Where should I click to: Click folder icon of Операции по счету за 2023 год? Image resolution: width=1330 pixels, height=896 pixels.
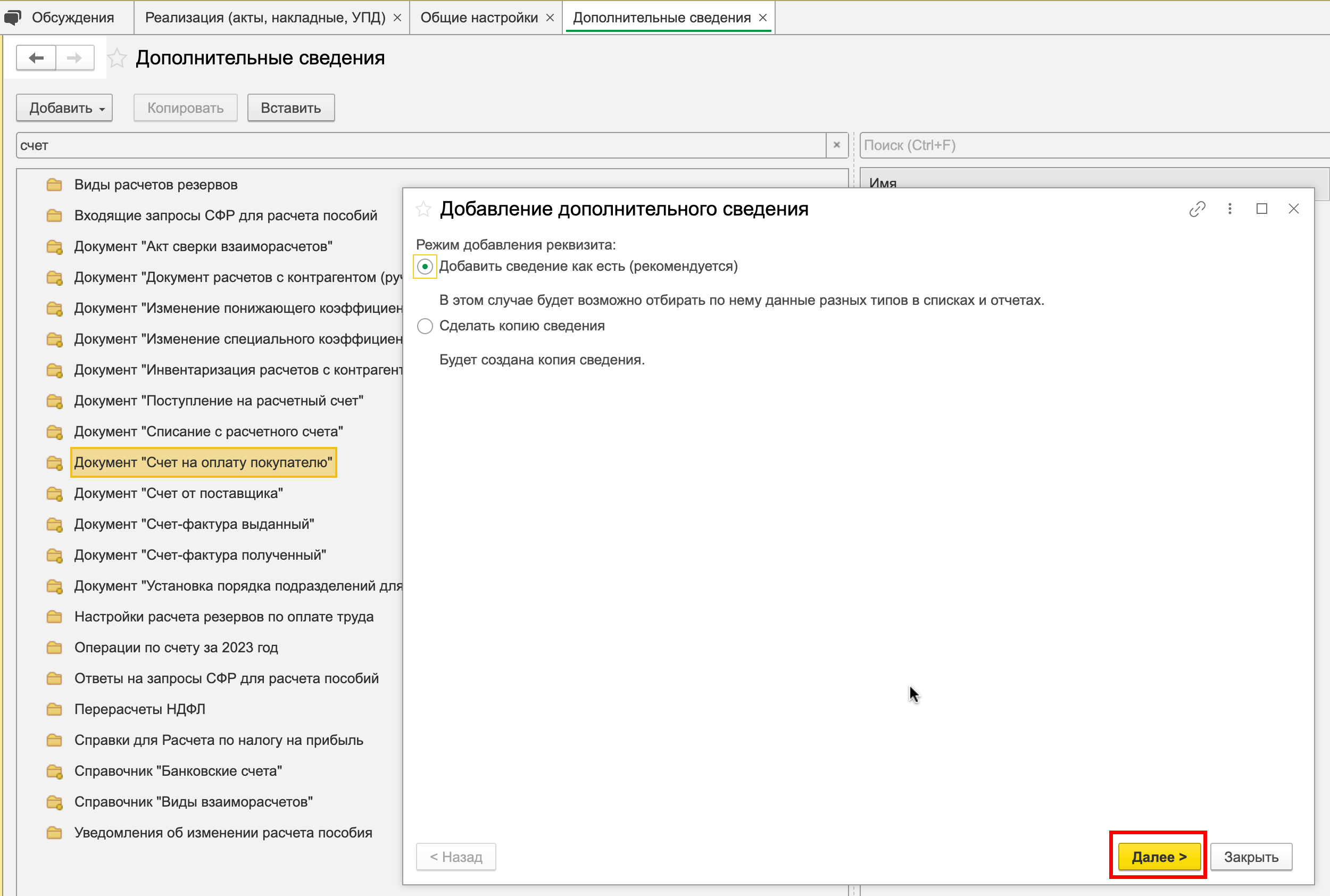click(x=54, y=648)
